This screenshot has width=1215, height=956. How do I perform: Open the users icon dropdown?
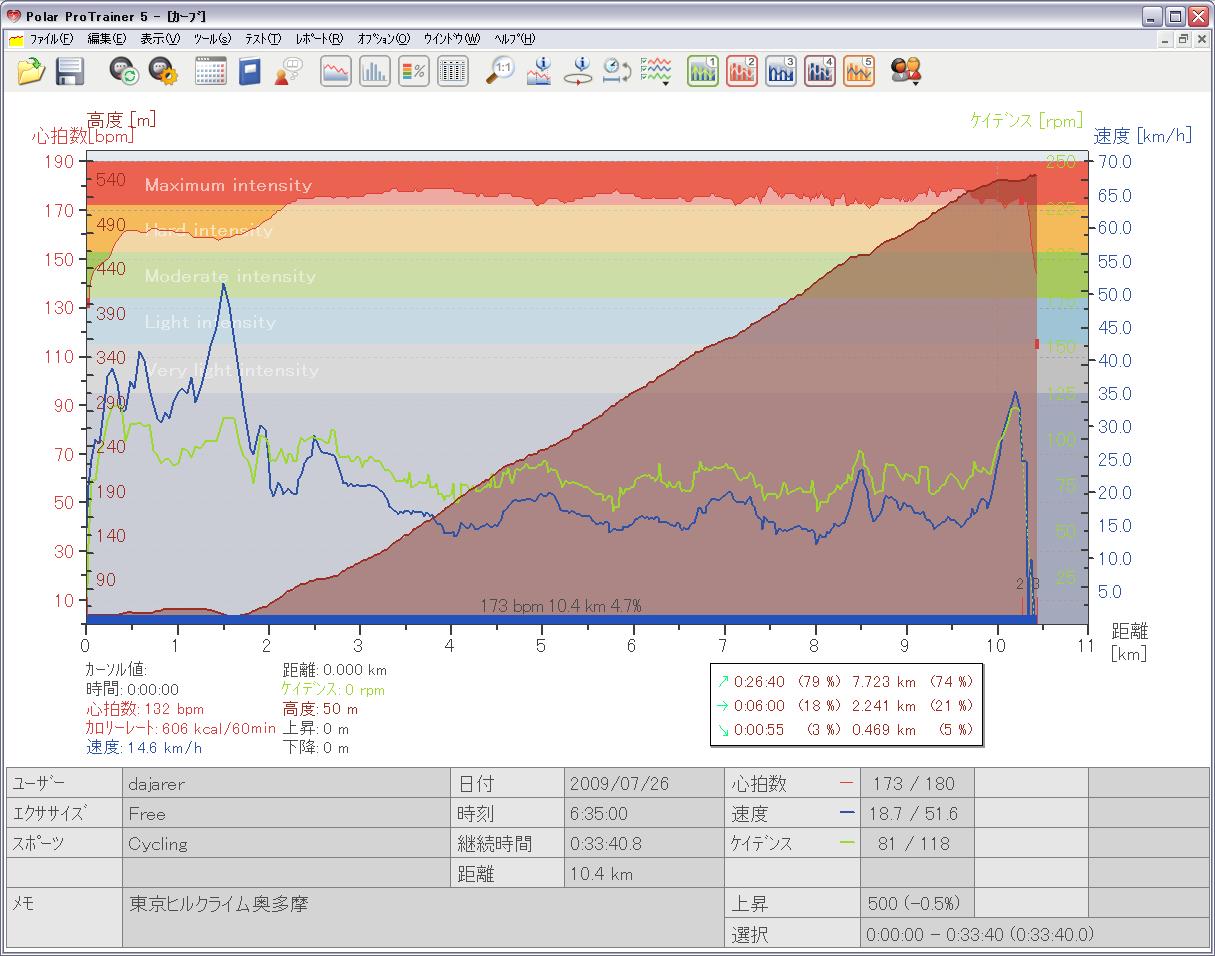(906, 71)
